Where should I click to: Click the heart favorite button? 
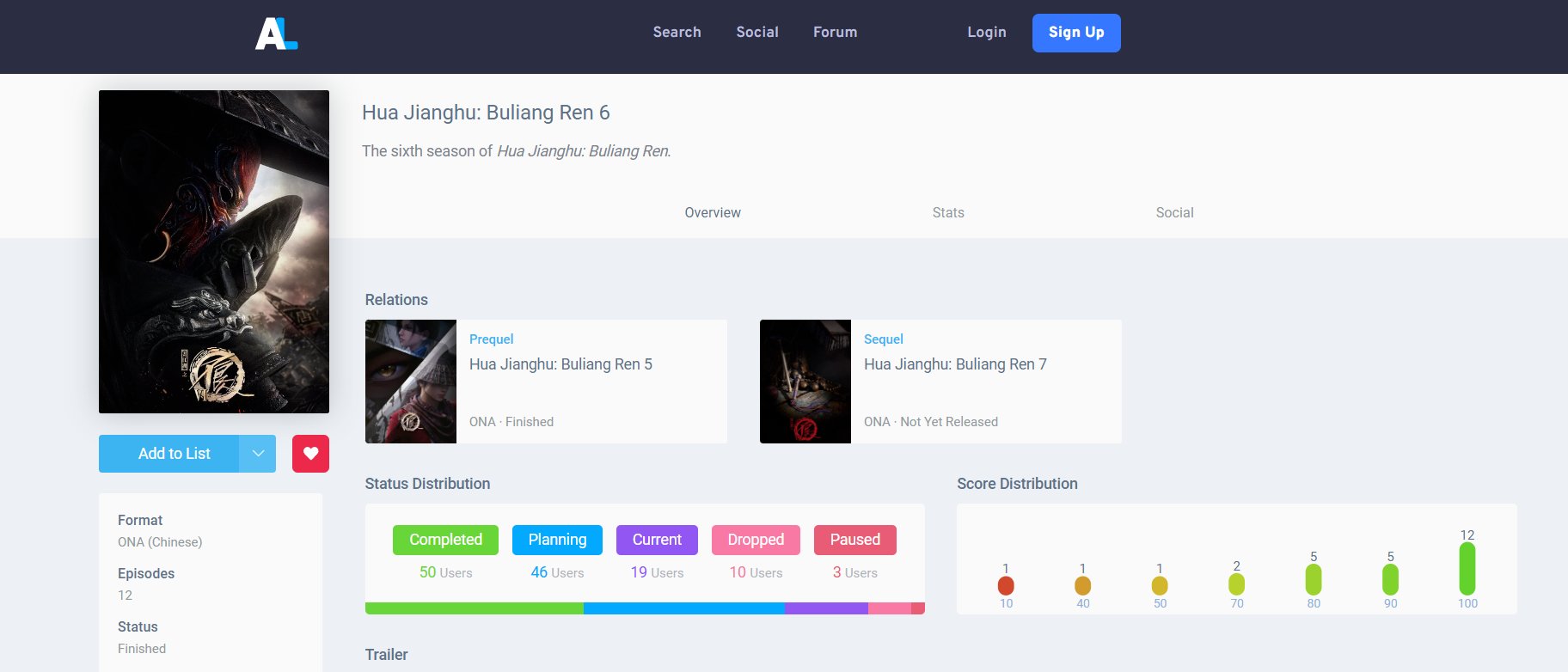(310, 454)
